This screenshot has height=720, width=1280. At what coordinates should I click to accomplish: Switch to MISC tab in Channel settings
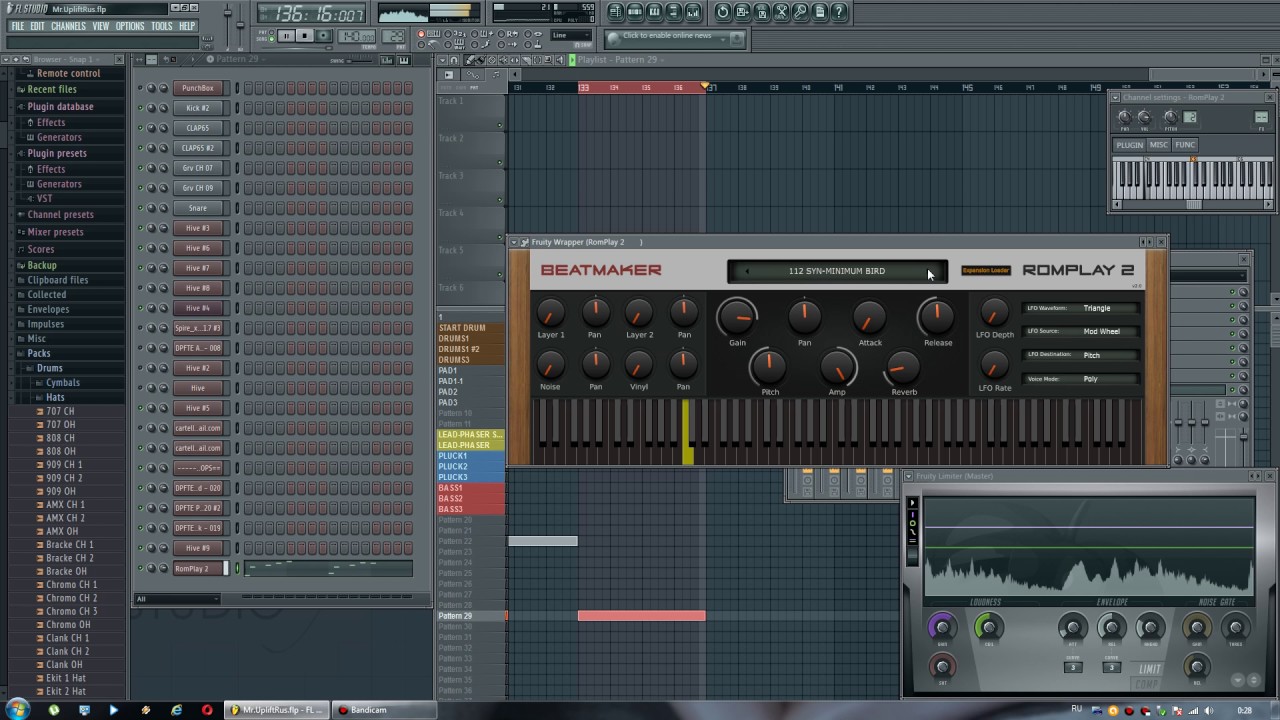(x=1158, y=145)
